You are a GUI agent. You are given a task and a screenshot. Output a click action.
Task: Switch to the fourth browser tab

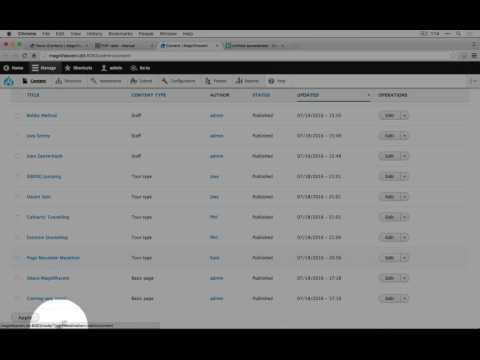255,45
